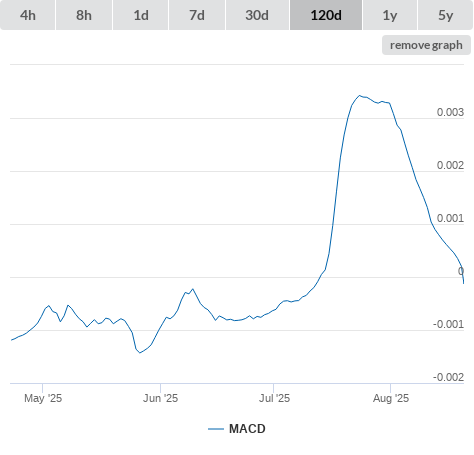Click the 0.002 y-axis label

(450, 165)
